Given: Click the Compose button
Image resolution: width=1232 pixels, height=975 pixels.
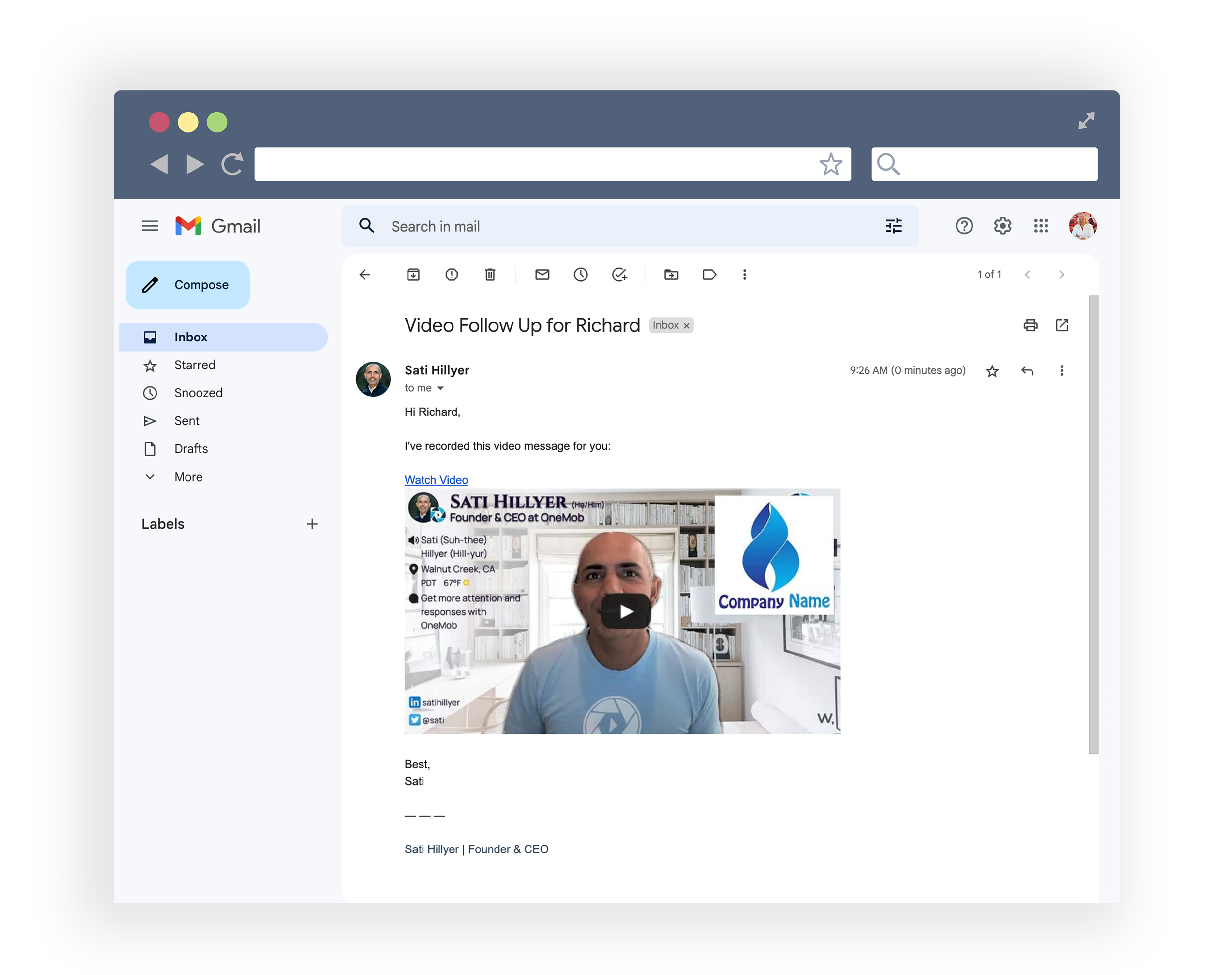Looking at the screenshot, I should [x=188, y=285].
